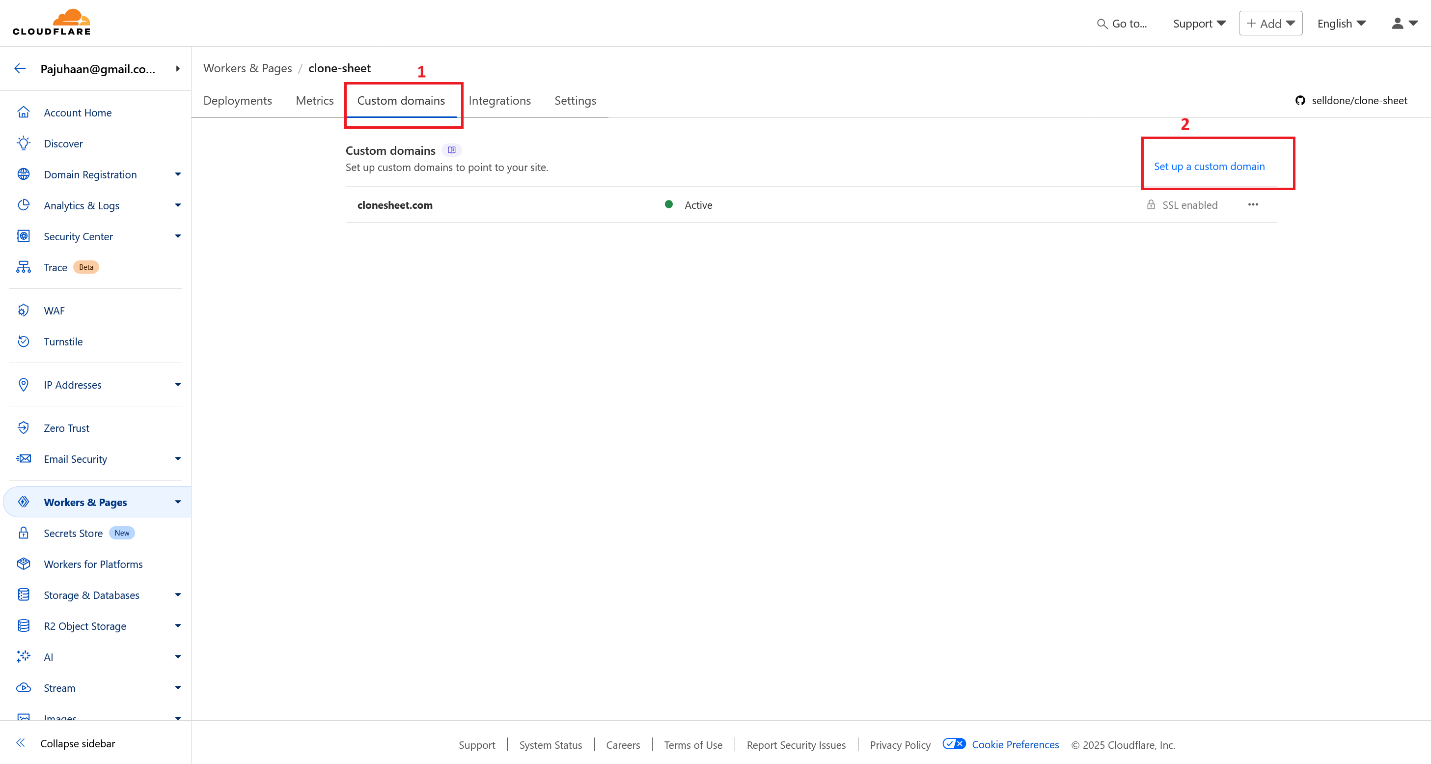Viewport: 1431px width, 764px height.
Task: Open System Status footer link
Action: pyautogui.click(x=550, y=745)
